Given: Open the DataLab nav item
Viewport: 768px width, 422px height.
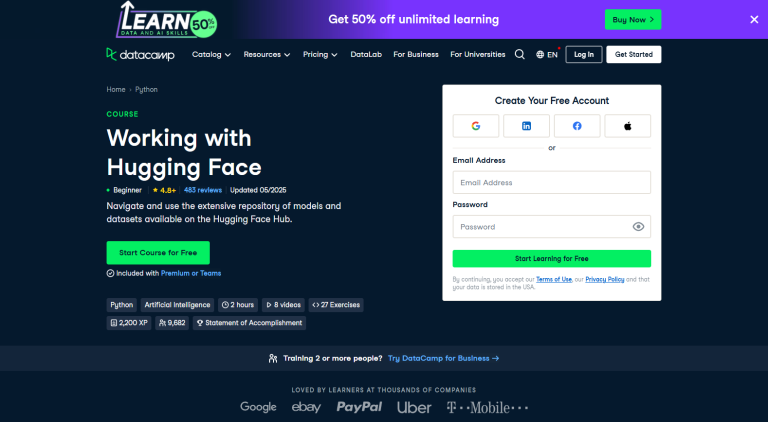Looking at the screenshot, I should click(366, 54).
